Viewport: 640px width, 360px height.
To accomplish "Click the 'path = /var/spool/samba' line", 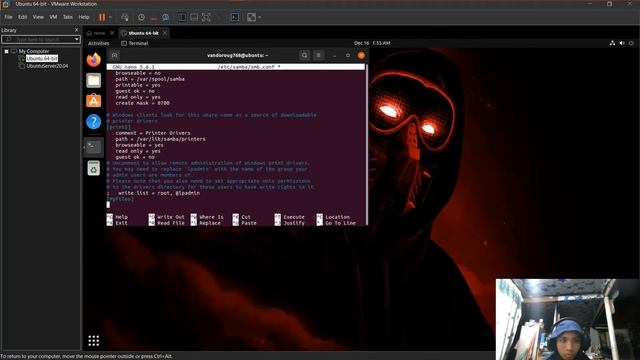I will coord(150,79).
